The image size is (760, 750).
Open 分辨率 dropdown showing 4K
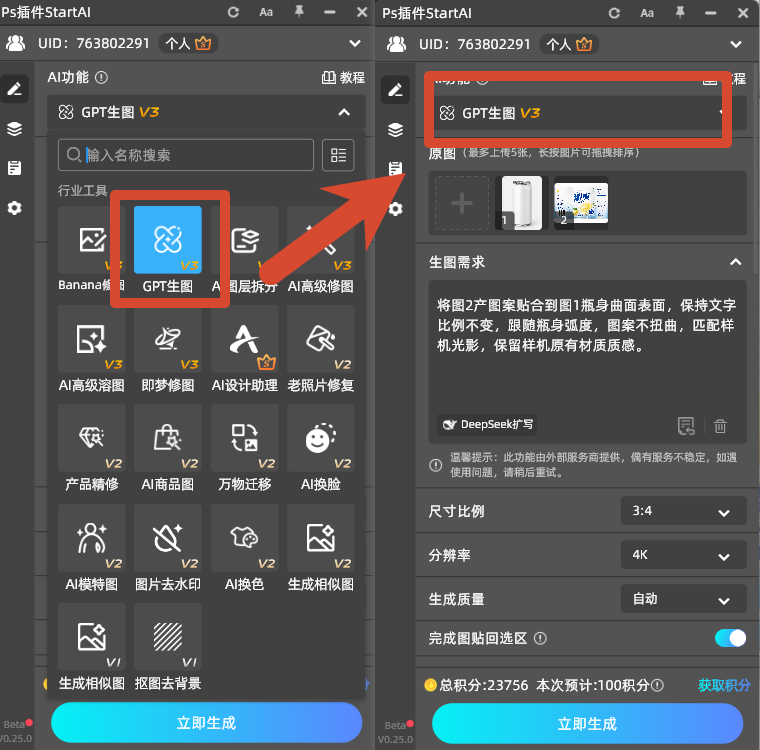683,555
